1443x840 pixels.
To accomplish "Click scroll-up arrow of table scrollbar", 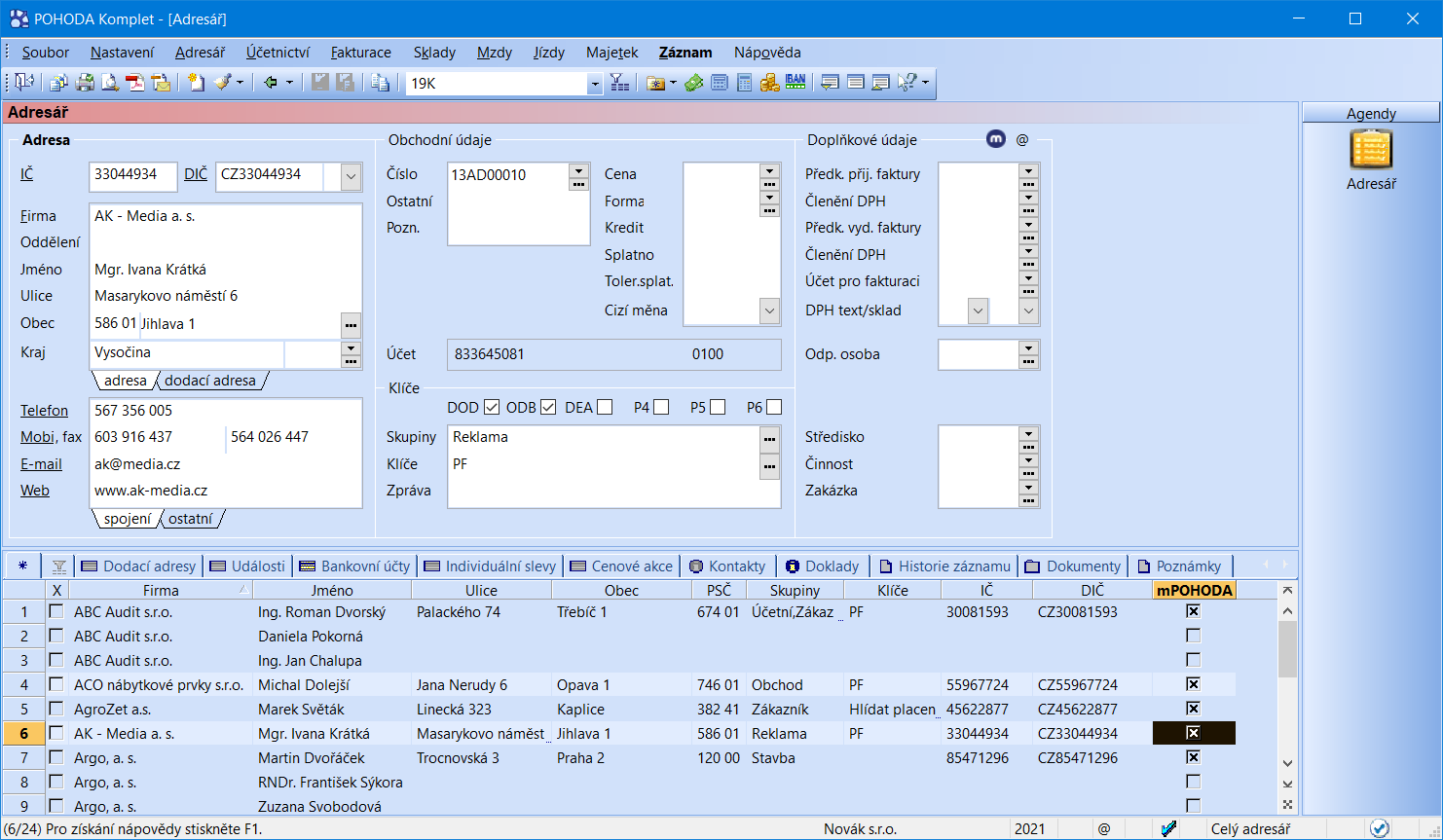I will pos(1287,611).
